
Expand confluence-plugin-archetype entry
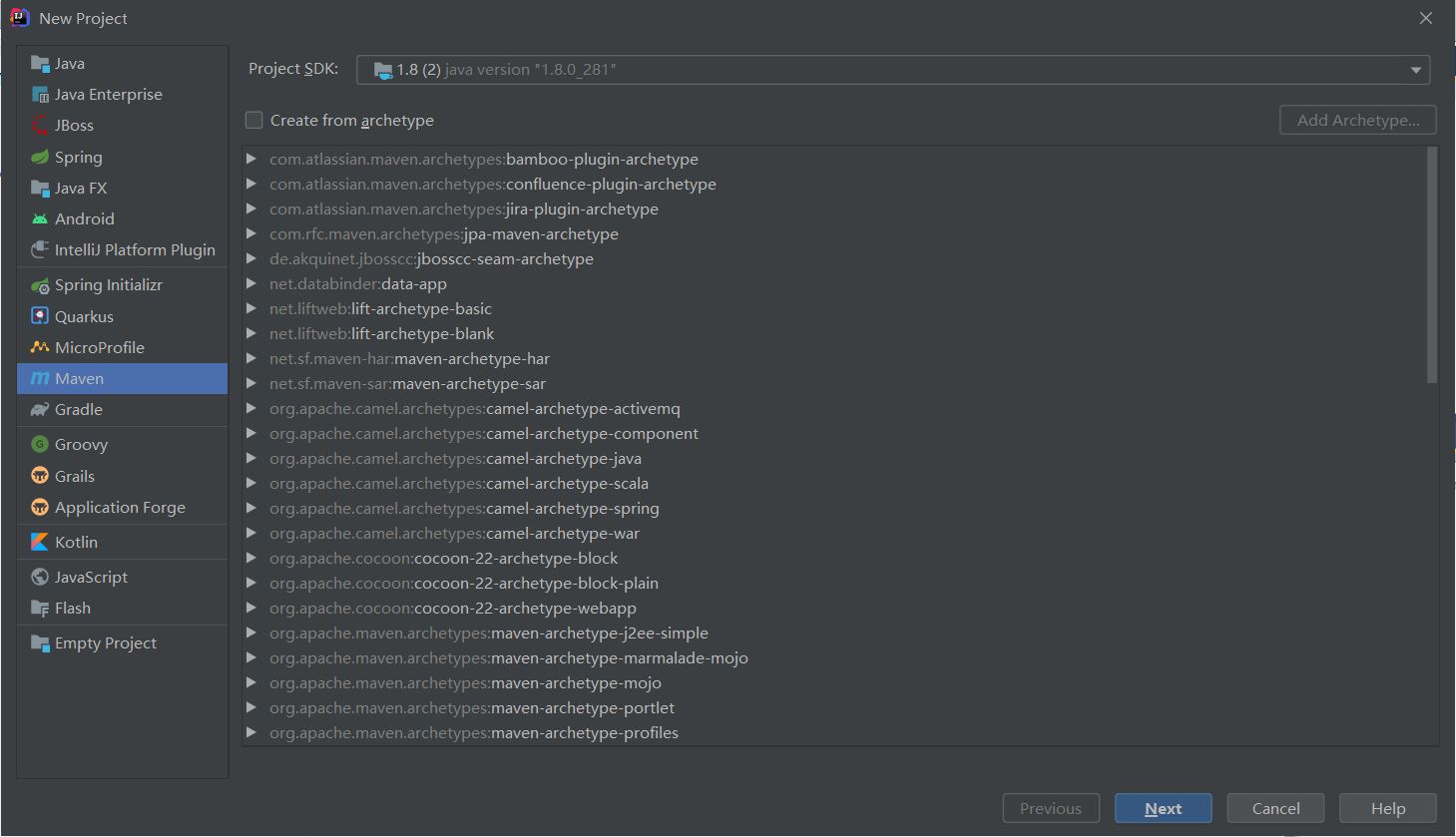251,185
